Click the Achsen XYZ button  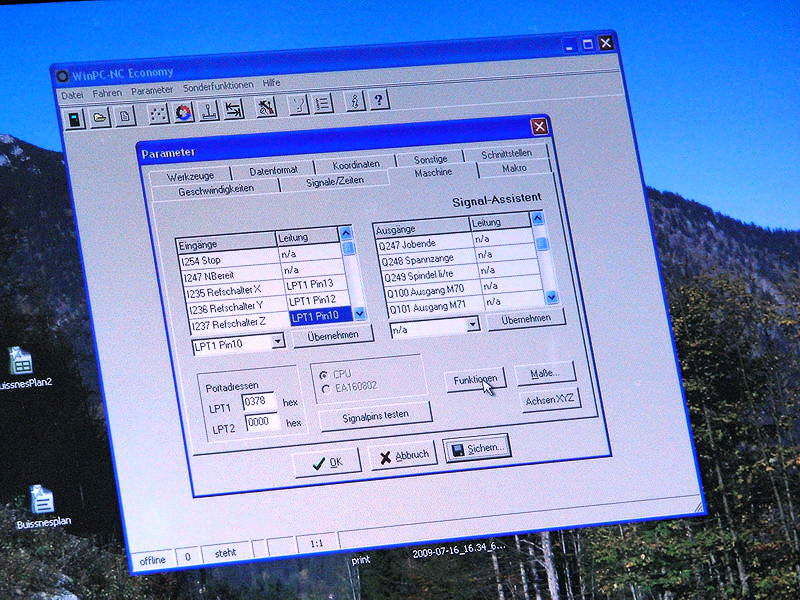coord(550,400)
